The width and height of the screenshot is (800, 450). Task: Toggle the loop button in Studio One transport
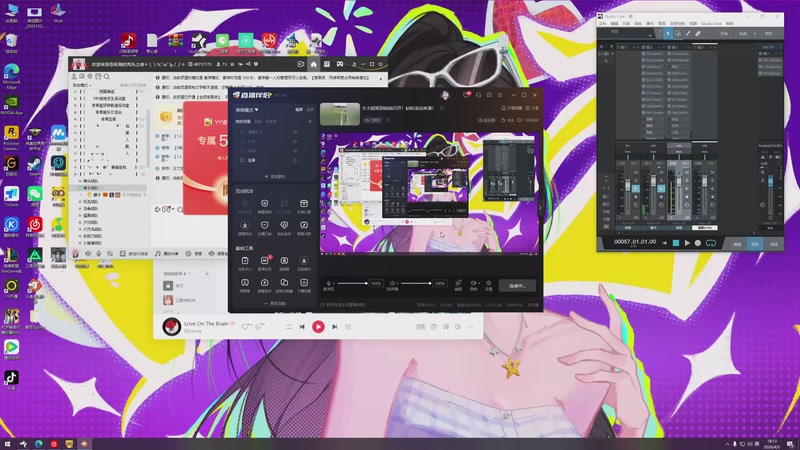pos(710,243)
